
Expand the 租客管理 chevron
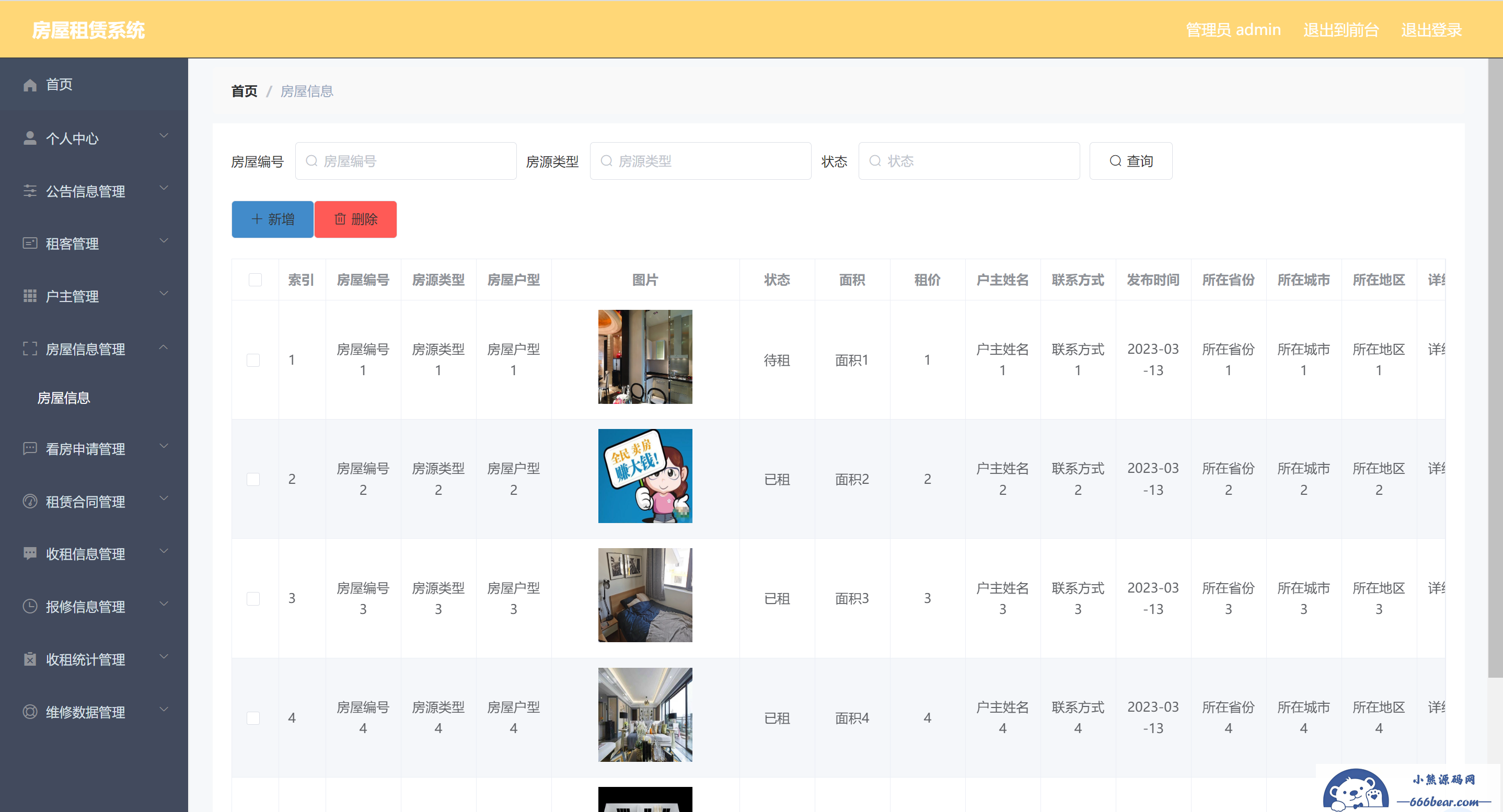(164, 241)
